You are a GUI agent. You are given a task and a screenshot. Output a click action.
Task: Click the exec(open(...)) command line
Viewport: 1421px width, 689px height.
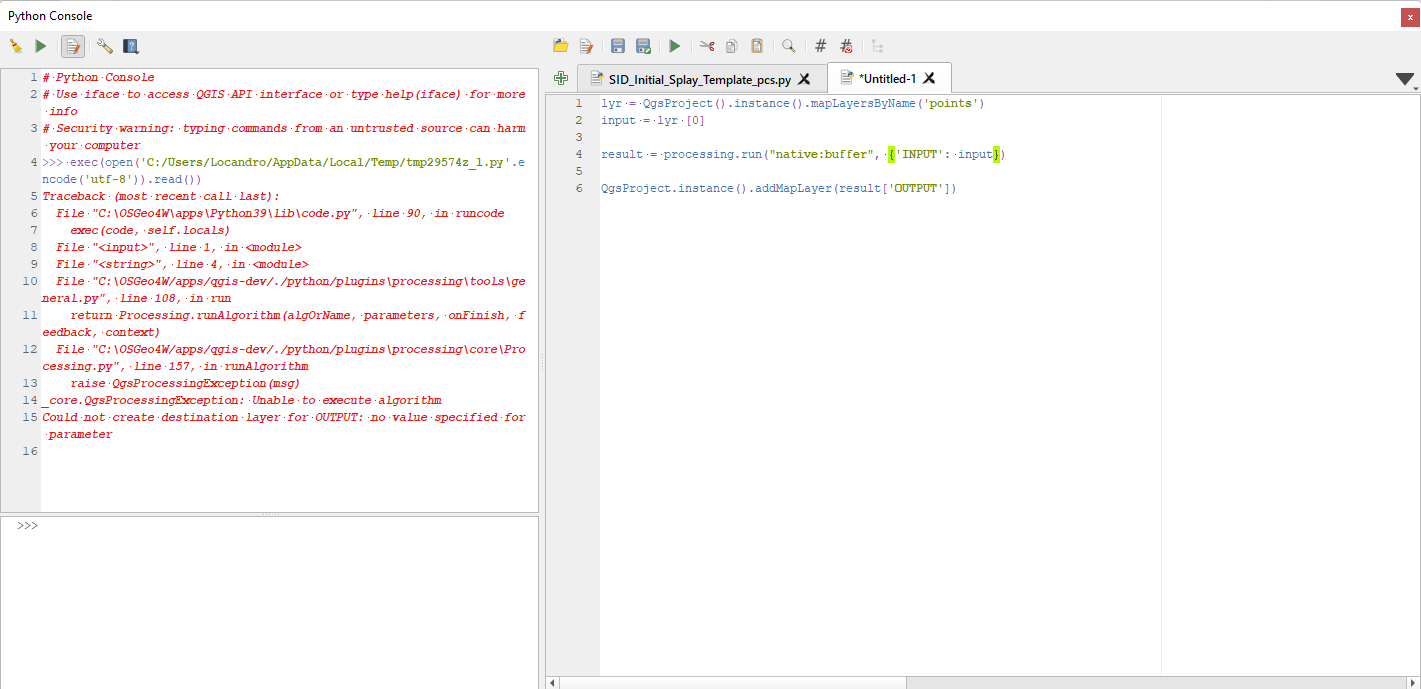tap(283, 171)
